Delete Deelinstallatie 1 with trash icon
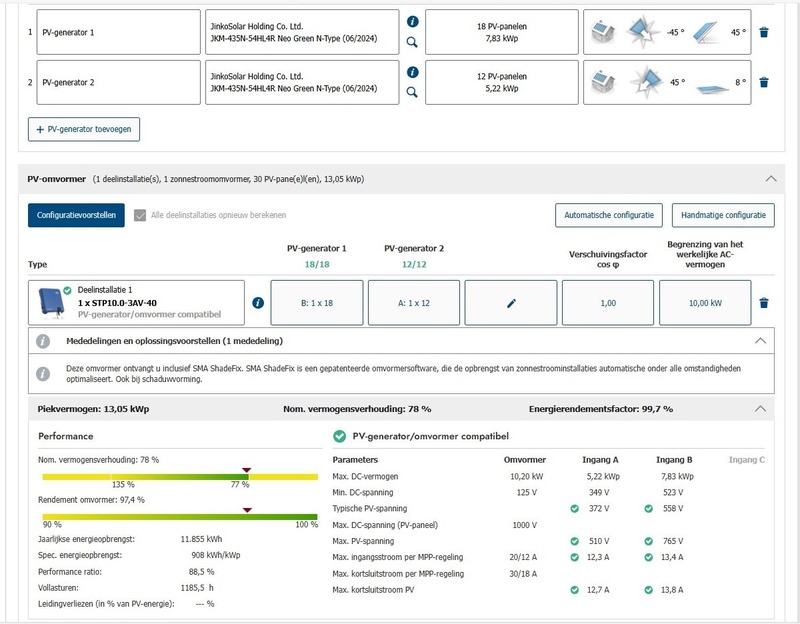Screen dimensions: 800x624 click(x=764, y=303)
